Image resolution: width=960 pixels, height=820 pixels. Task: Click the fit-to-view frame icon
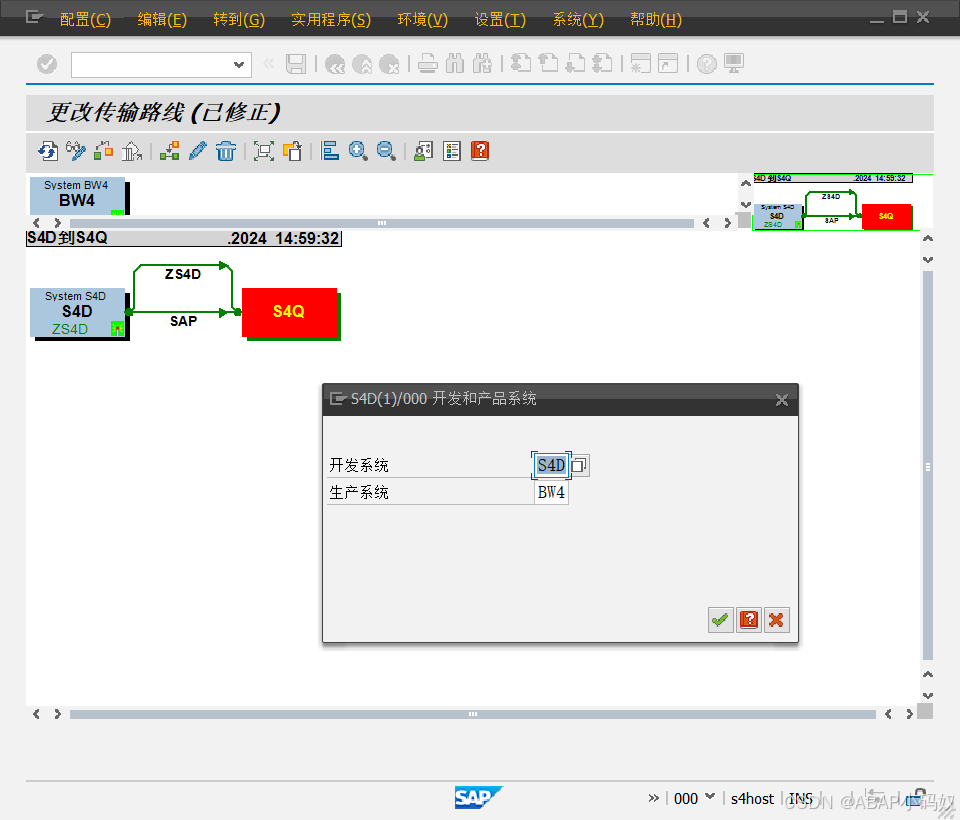[264, 151]
